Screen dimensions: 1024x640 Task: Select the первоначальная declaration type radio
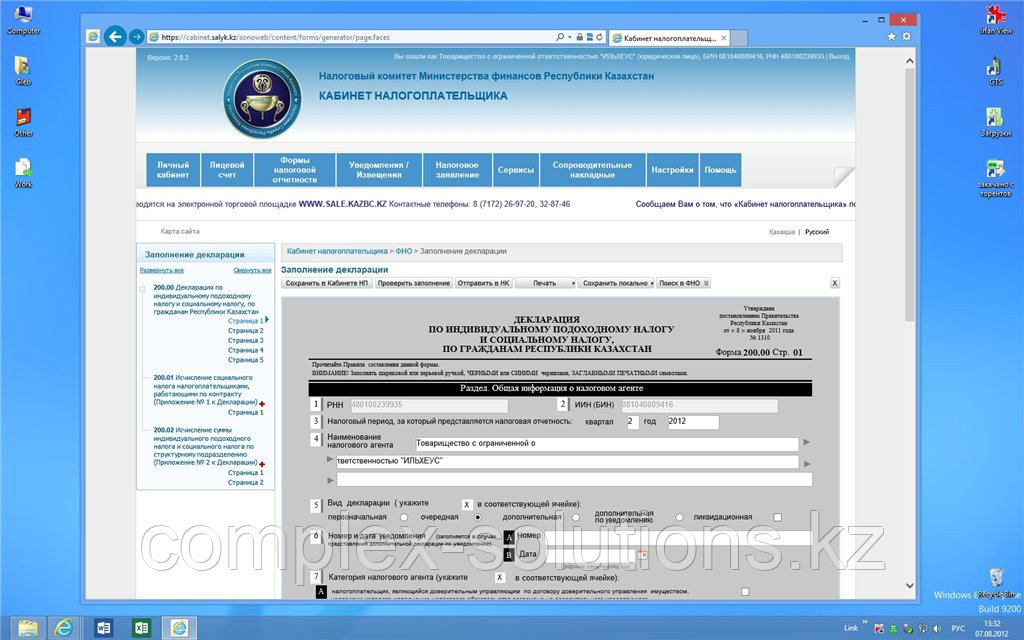point(404,517)
